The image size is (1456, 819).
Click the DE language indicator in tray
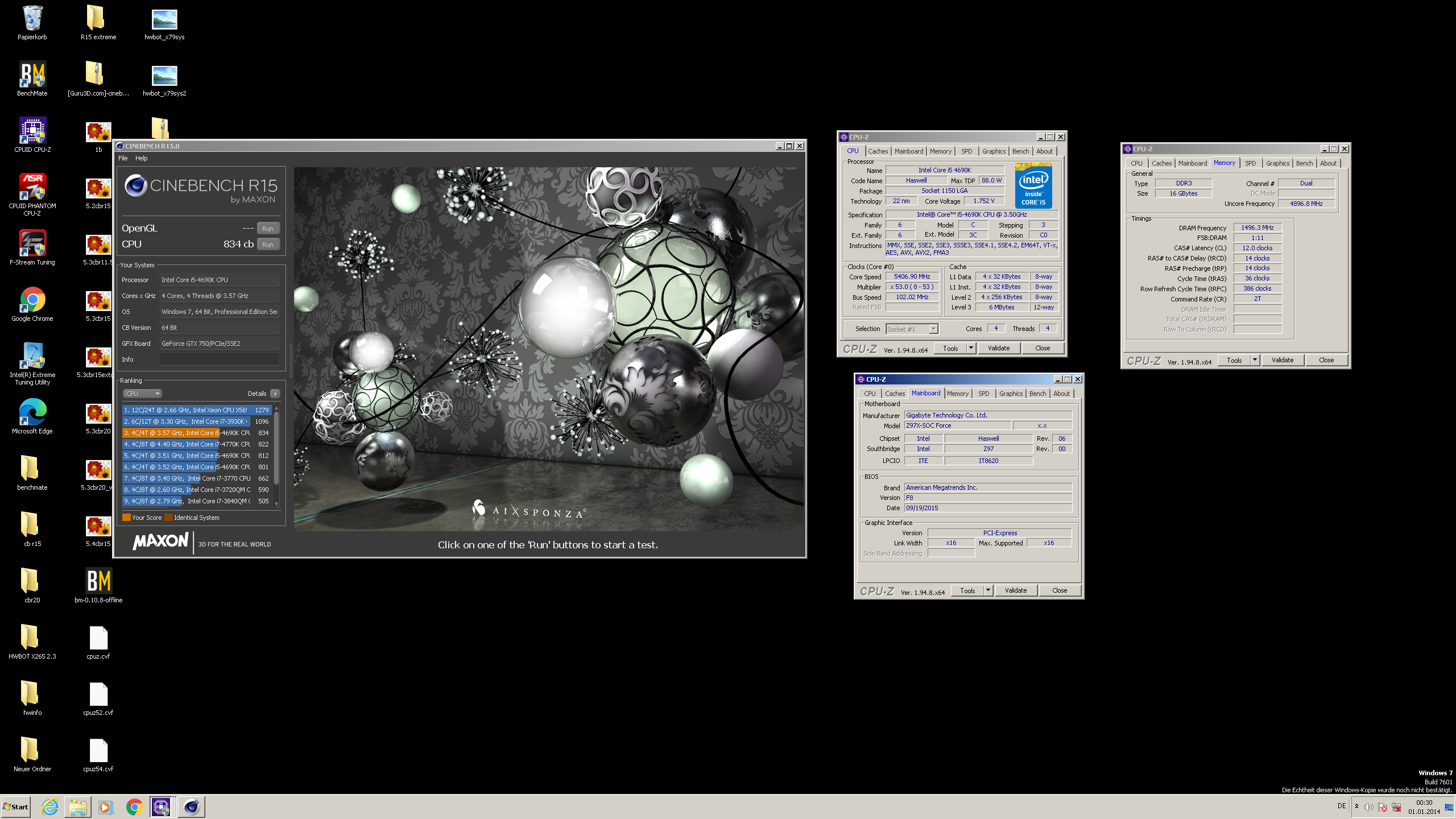[x=1342, y=805]
